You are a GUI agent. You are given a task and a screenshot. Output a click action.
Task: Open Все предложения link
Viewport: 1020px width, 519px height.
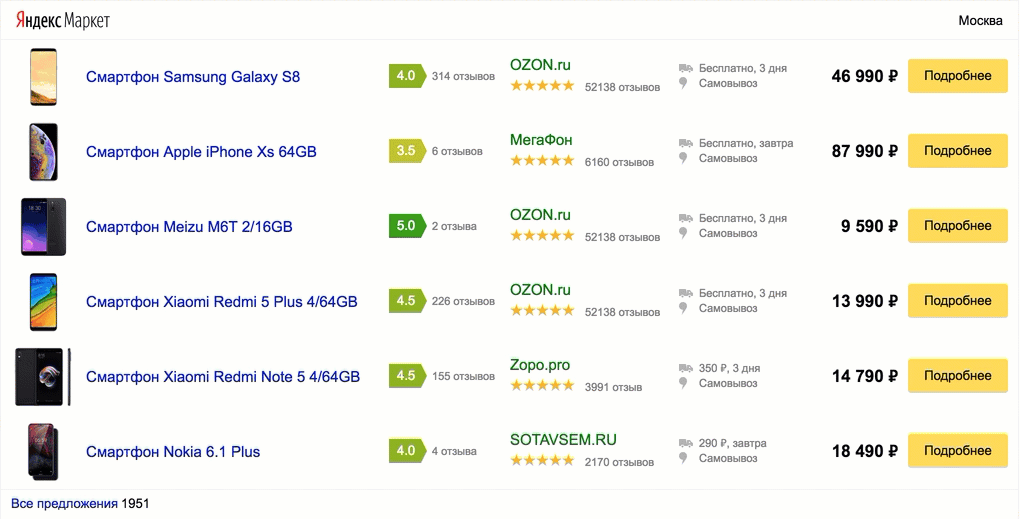click(x=64, y=503)
